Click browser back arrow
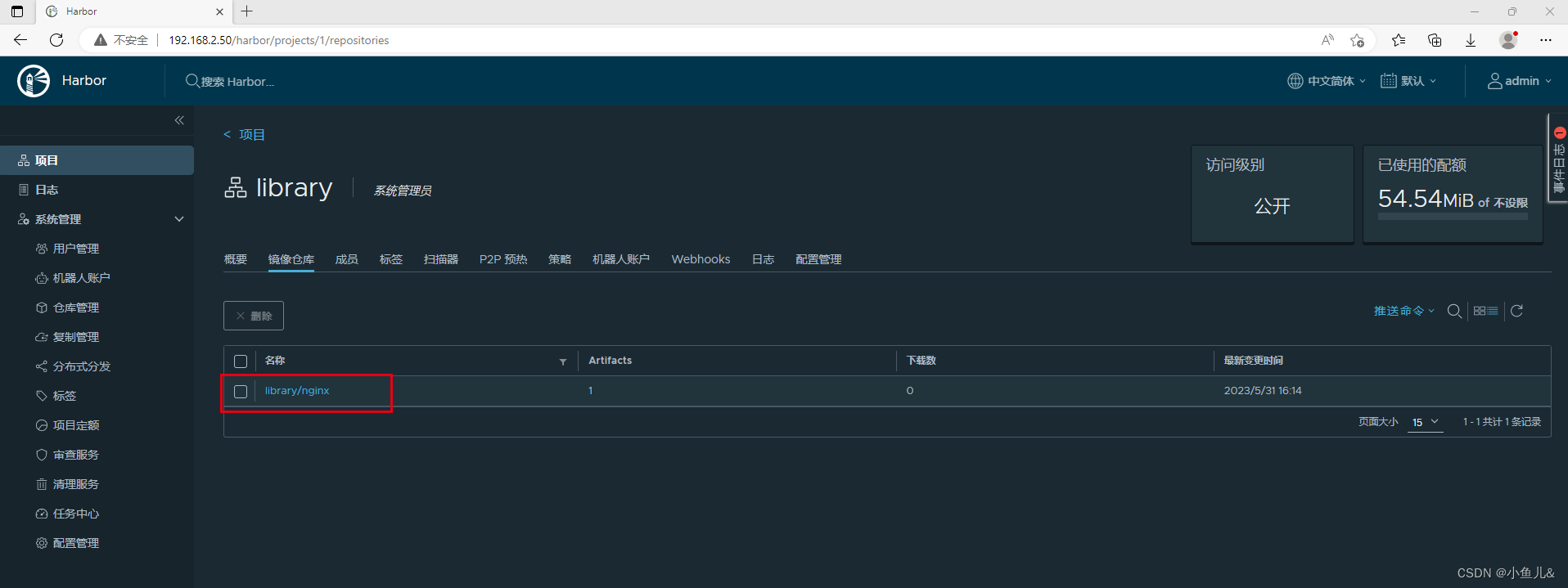Image resolution: width=1568 pixels, height=588 pixels. tap(20, 40)
